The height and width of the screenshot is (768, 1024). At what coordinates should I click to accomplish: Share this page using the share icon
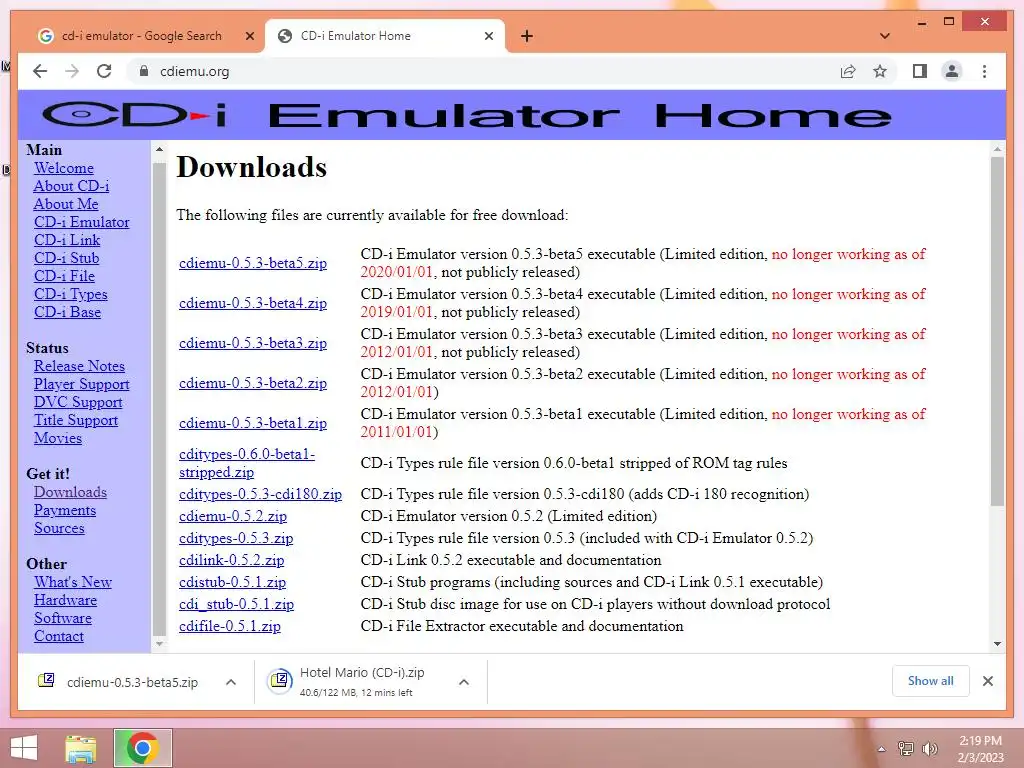[848, 71]
